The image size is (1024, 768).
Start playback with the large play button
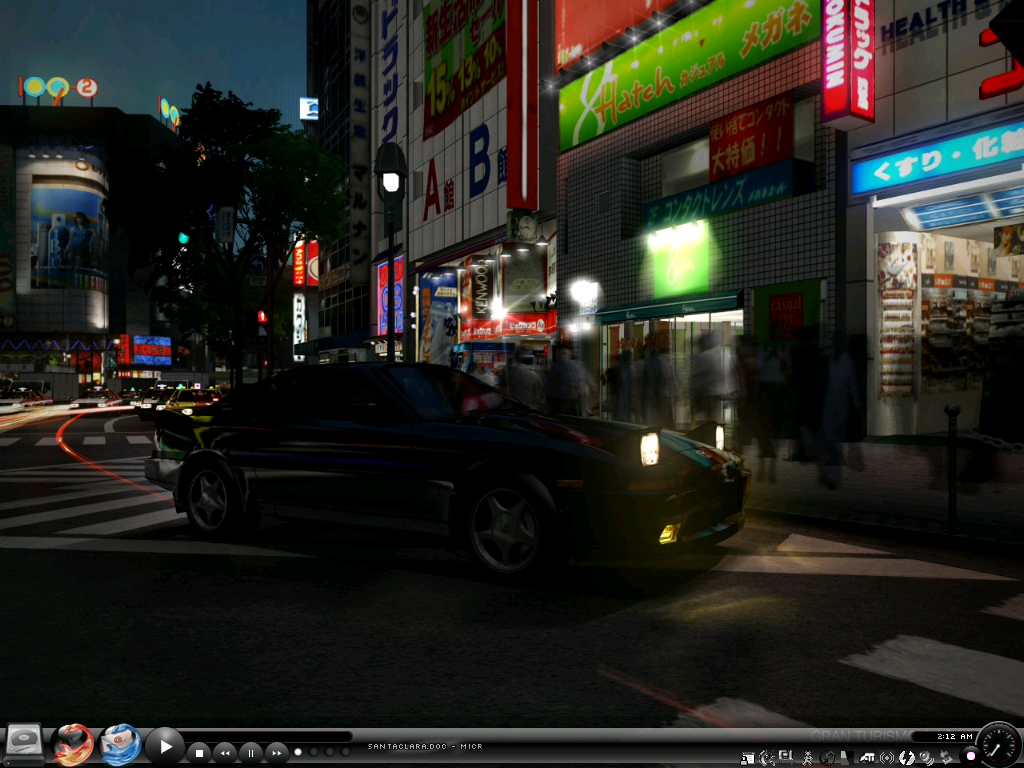[x=165, y=746]
